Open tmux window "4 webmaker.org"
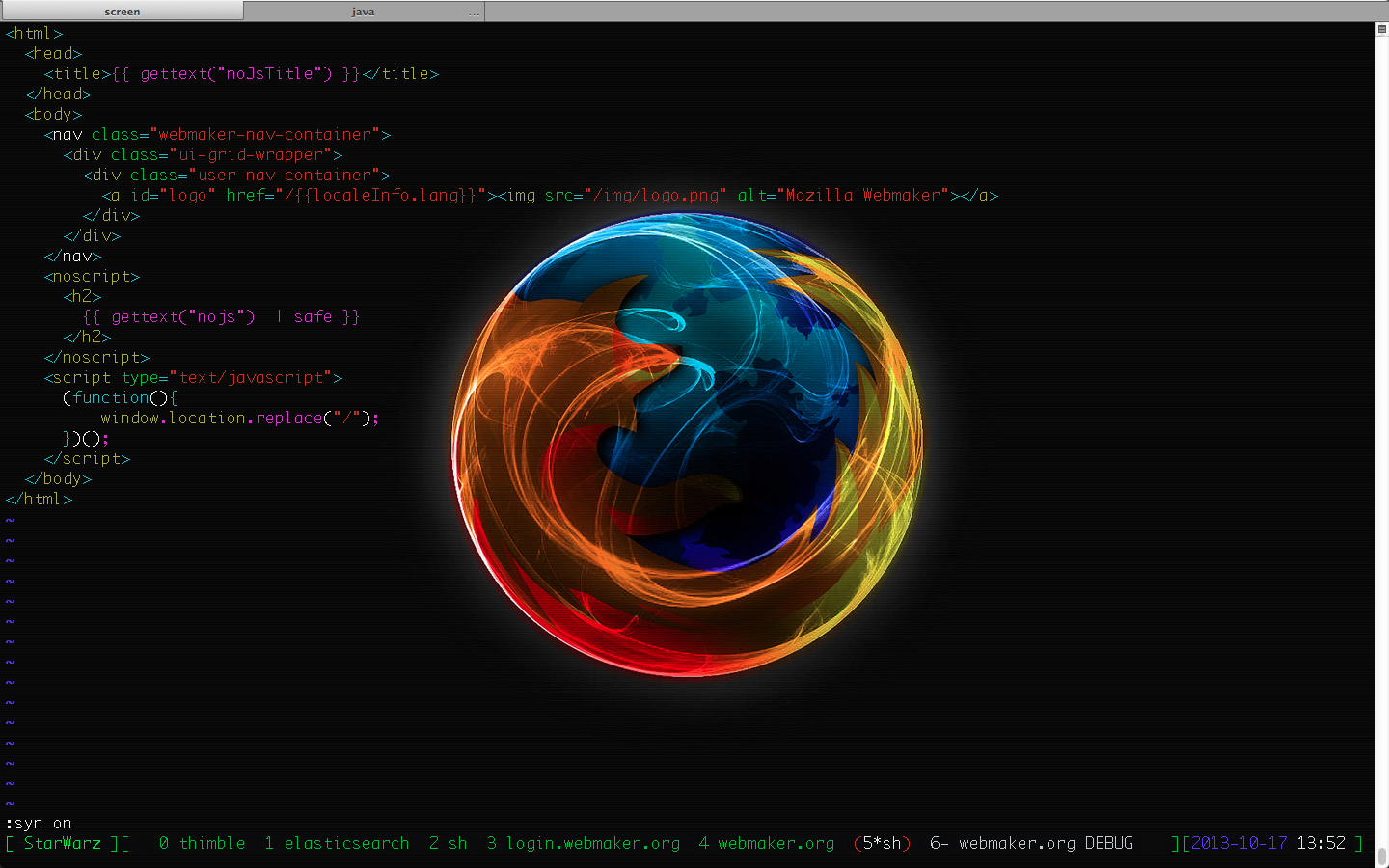 766,843
